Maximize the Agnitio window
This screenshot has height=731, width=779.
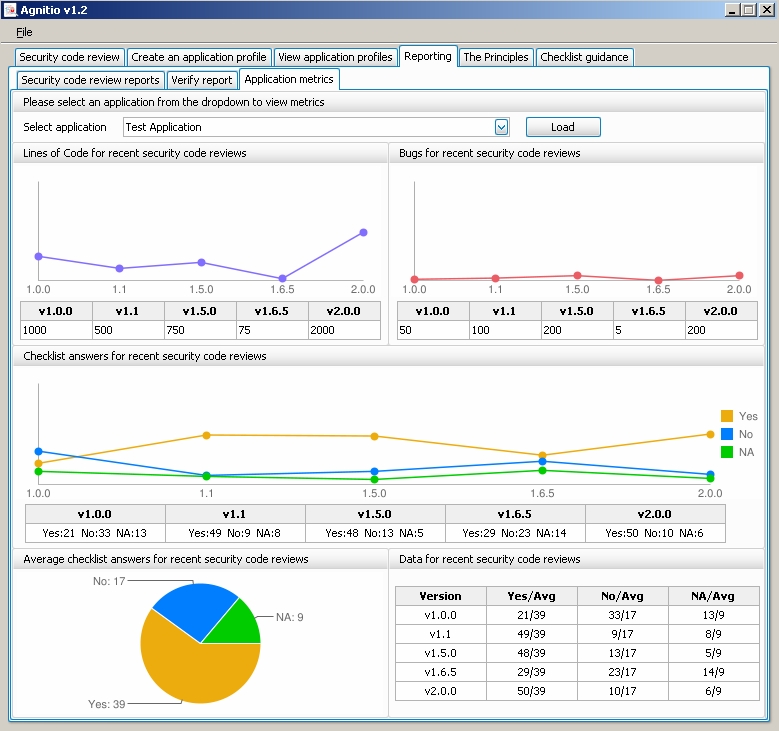pyautogui.click(x=749, y=9)
